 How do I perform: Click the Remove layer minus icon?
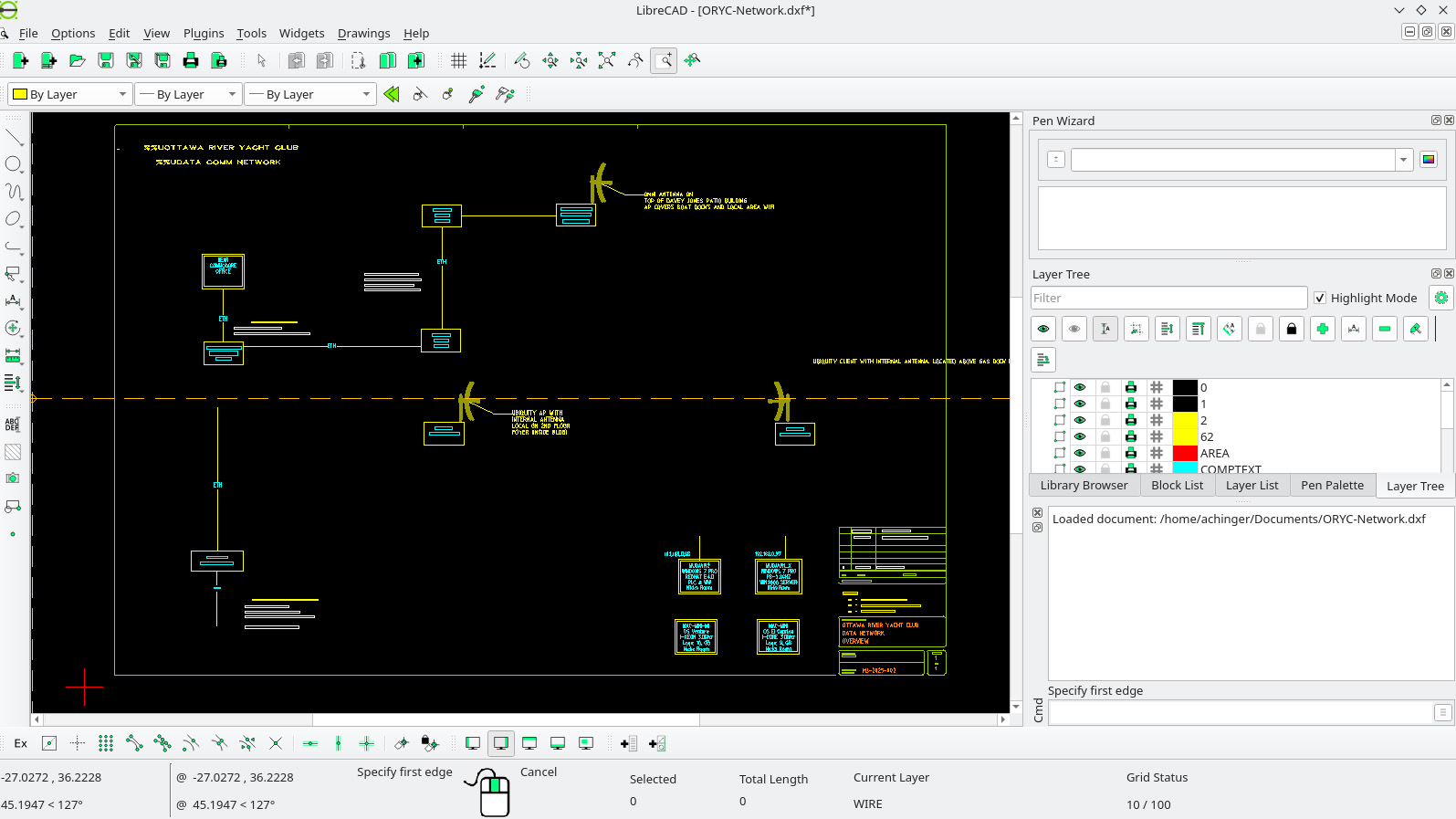tap(1384, 329)
